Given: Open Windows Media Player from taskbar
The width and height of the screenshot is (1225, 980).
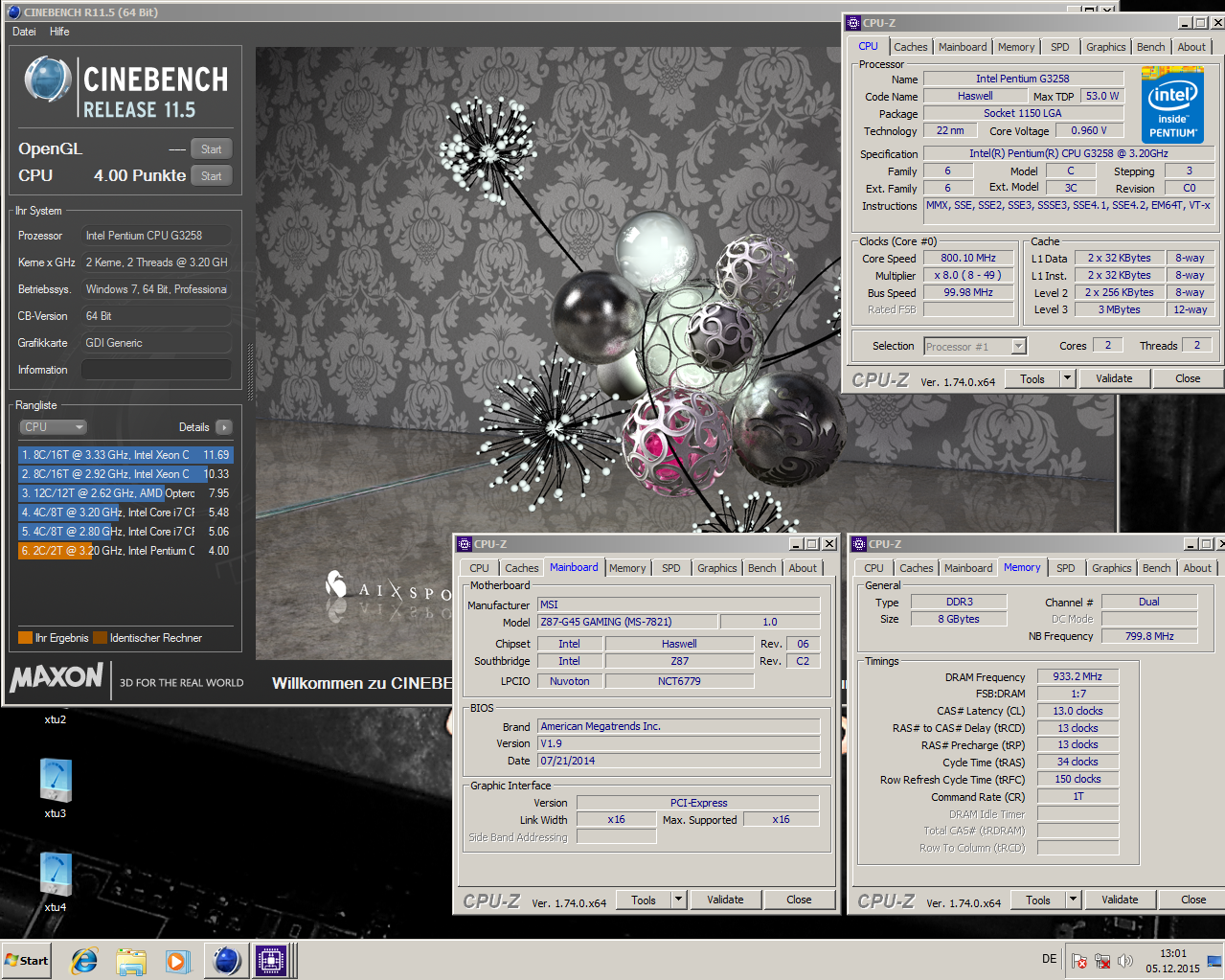Looking at the screenshot, I should pos(177,961).
